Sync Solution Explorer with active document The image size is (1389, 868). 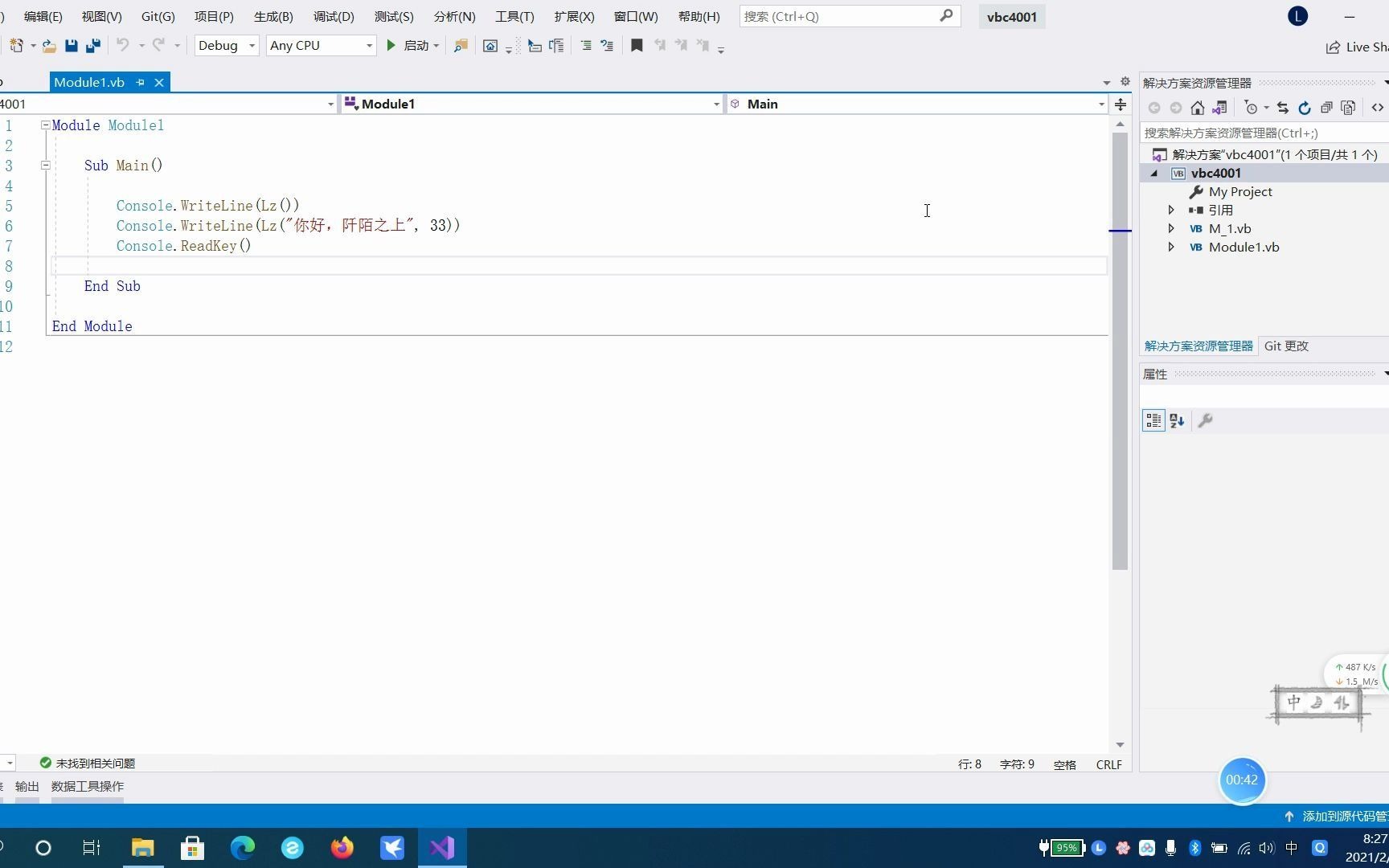(x=1282, y=108)
